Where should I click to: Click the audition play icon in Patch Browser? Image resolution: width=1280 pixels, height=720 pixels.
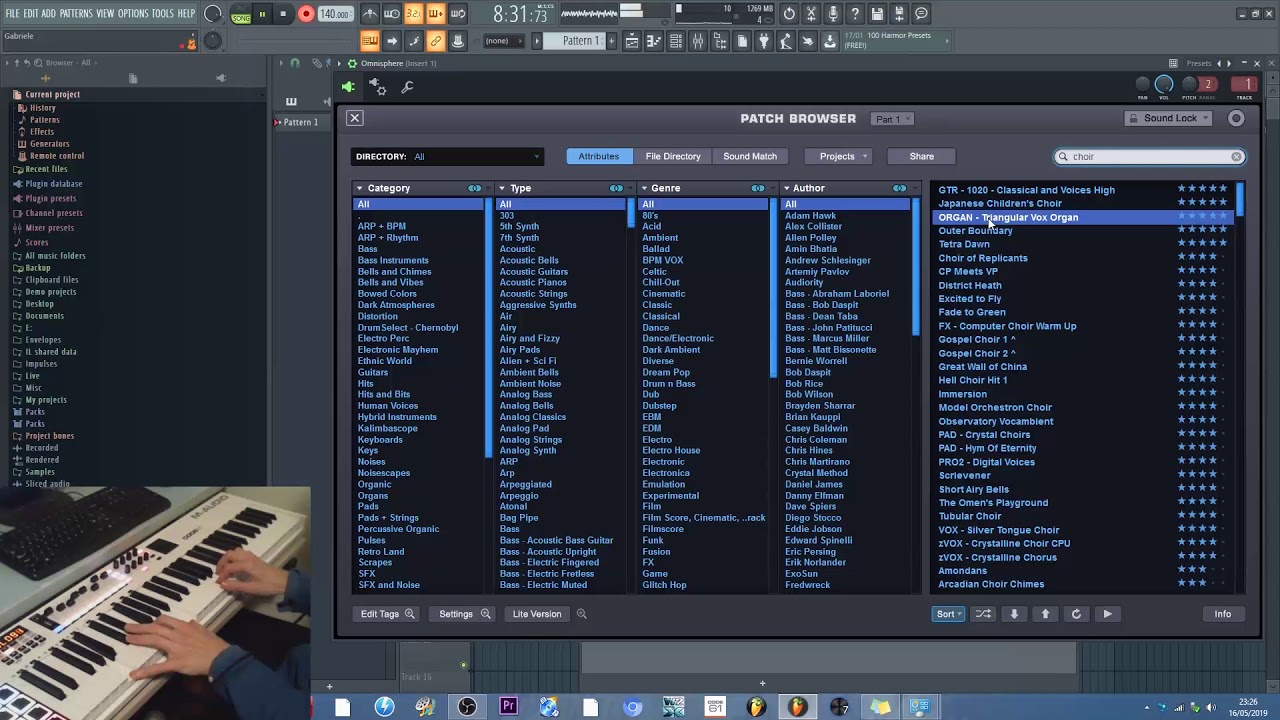coord(1107,614)
